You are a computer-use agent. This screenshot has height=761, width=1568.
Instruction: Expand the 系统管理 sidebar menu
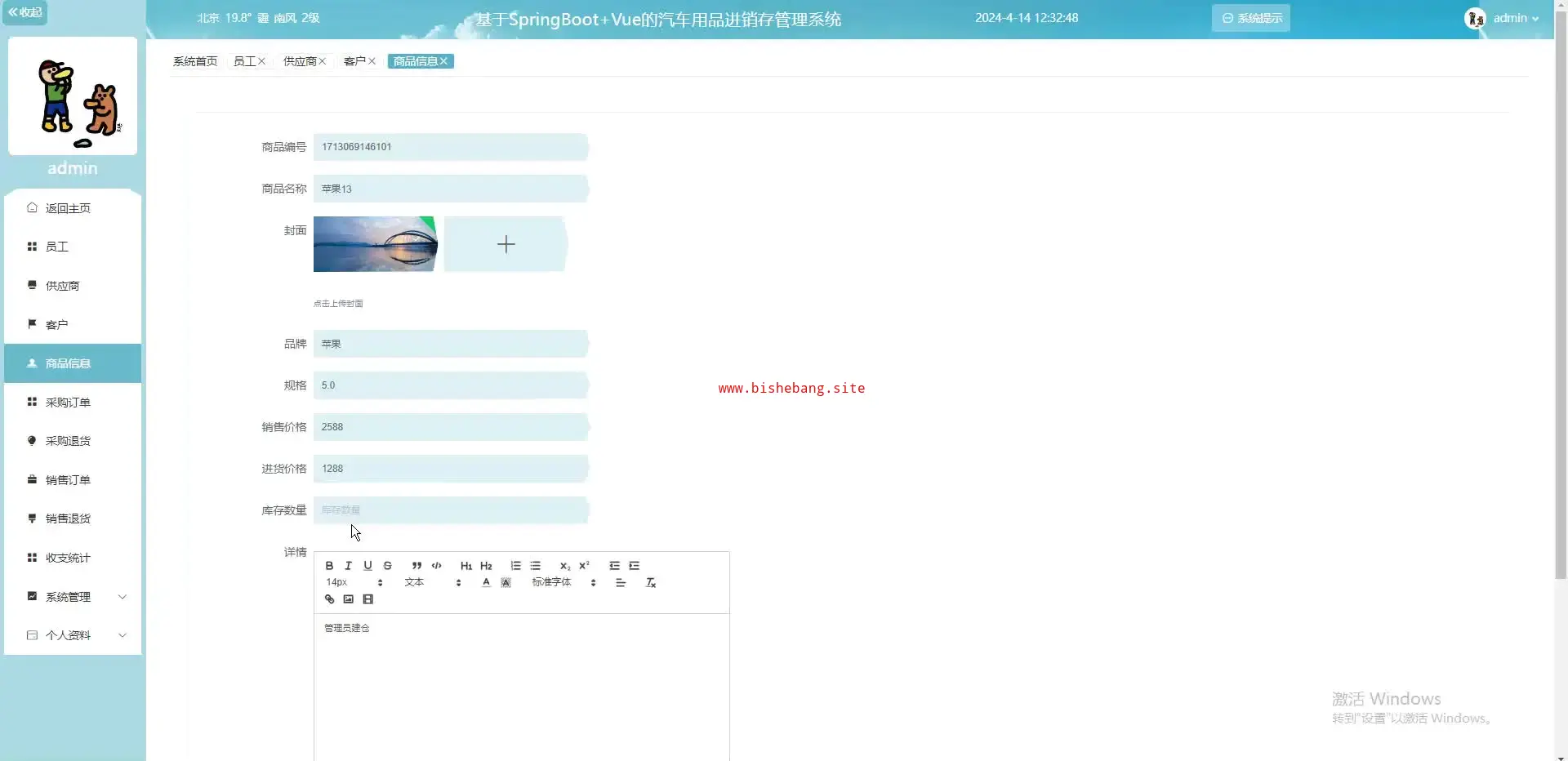(73, 597)
